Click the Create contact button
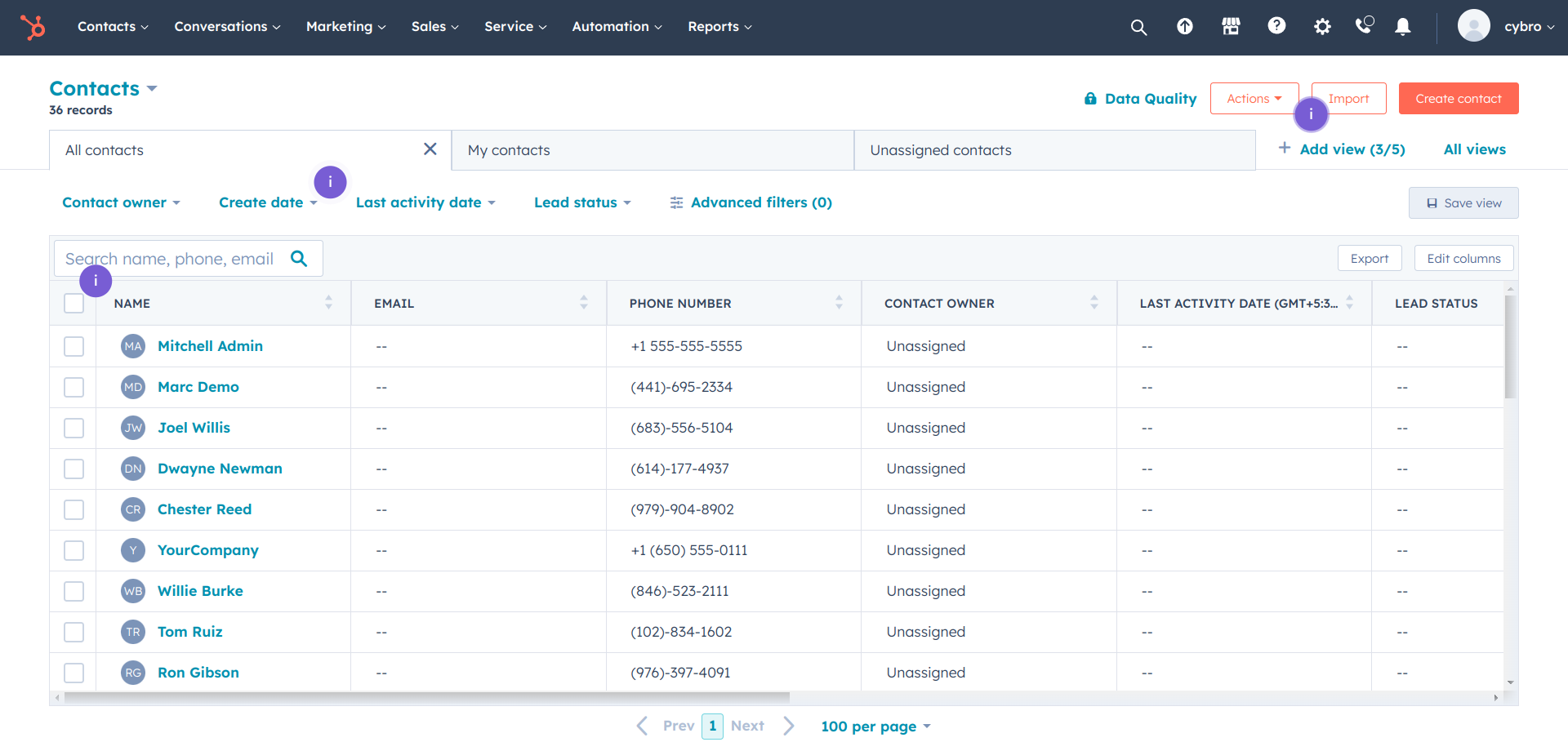The height and width of the screenshot is (751, 1568). point(1458,99)
